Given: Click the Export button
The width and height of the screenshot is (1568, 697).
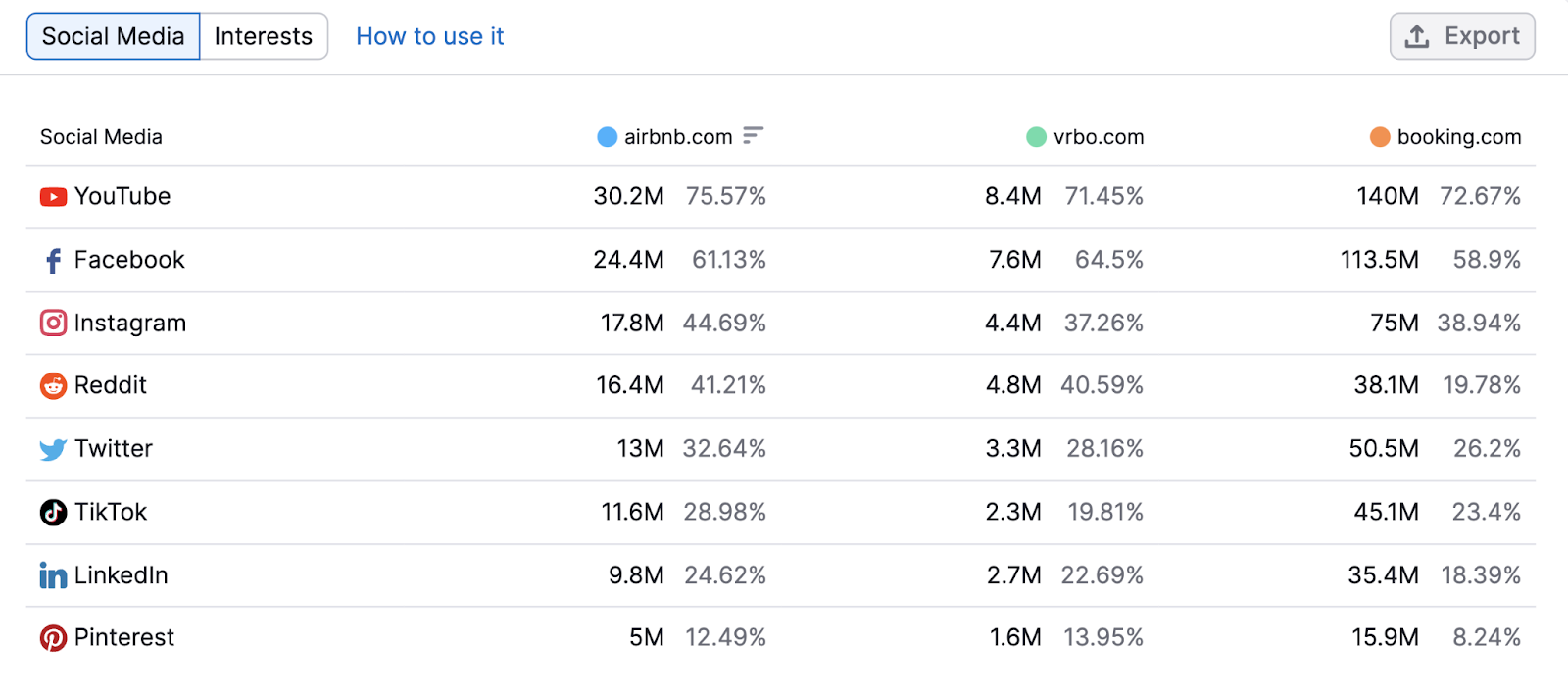Looking at the screenshot, I should (x=1462, y=35).
